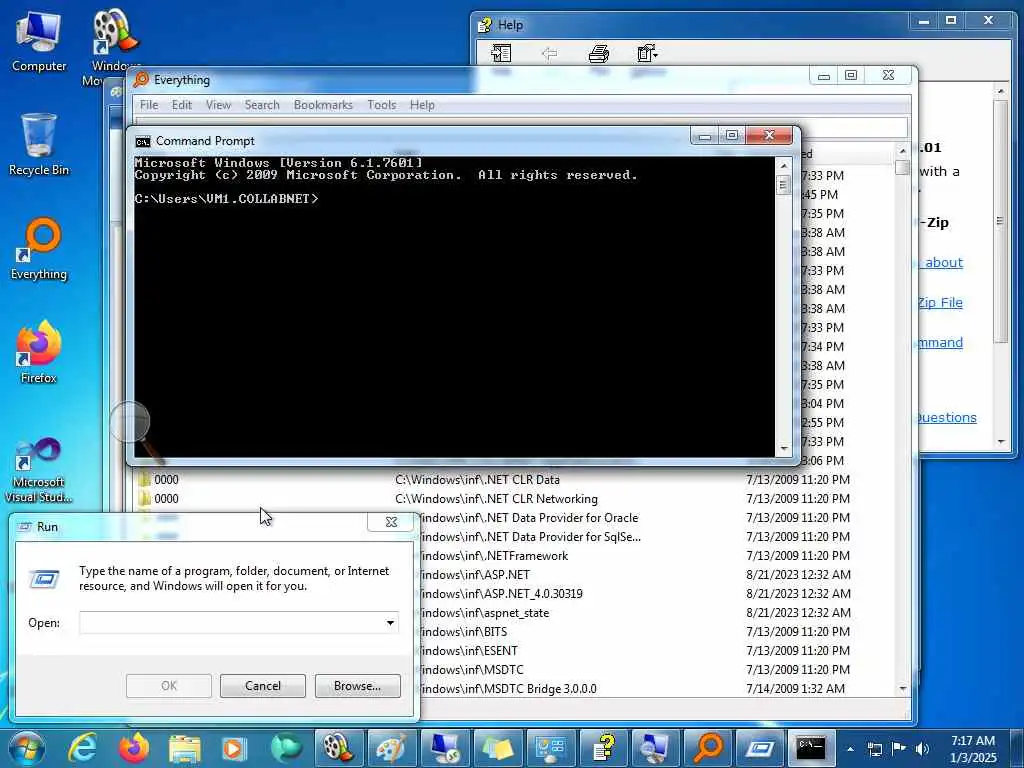This screenshot has height=768, width=1024.
Task: Expand the Open combo box dropdown arrow
Action: pos(390,622)
